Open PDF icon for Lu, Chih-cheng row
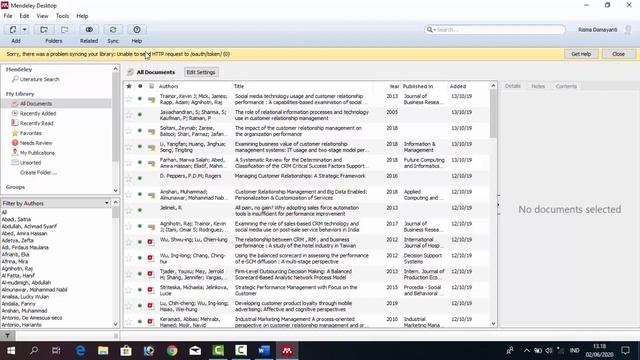Image resolution: width=640 pixels, height=360 pixels. 150,306
